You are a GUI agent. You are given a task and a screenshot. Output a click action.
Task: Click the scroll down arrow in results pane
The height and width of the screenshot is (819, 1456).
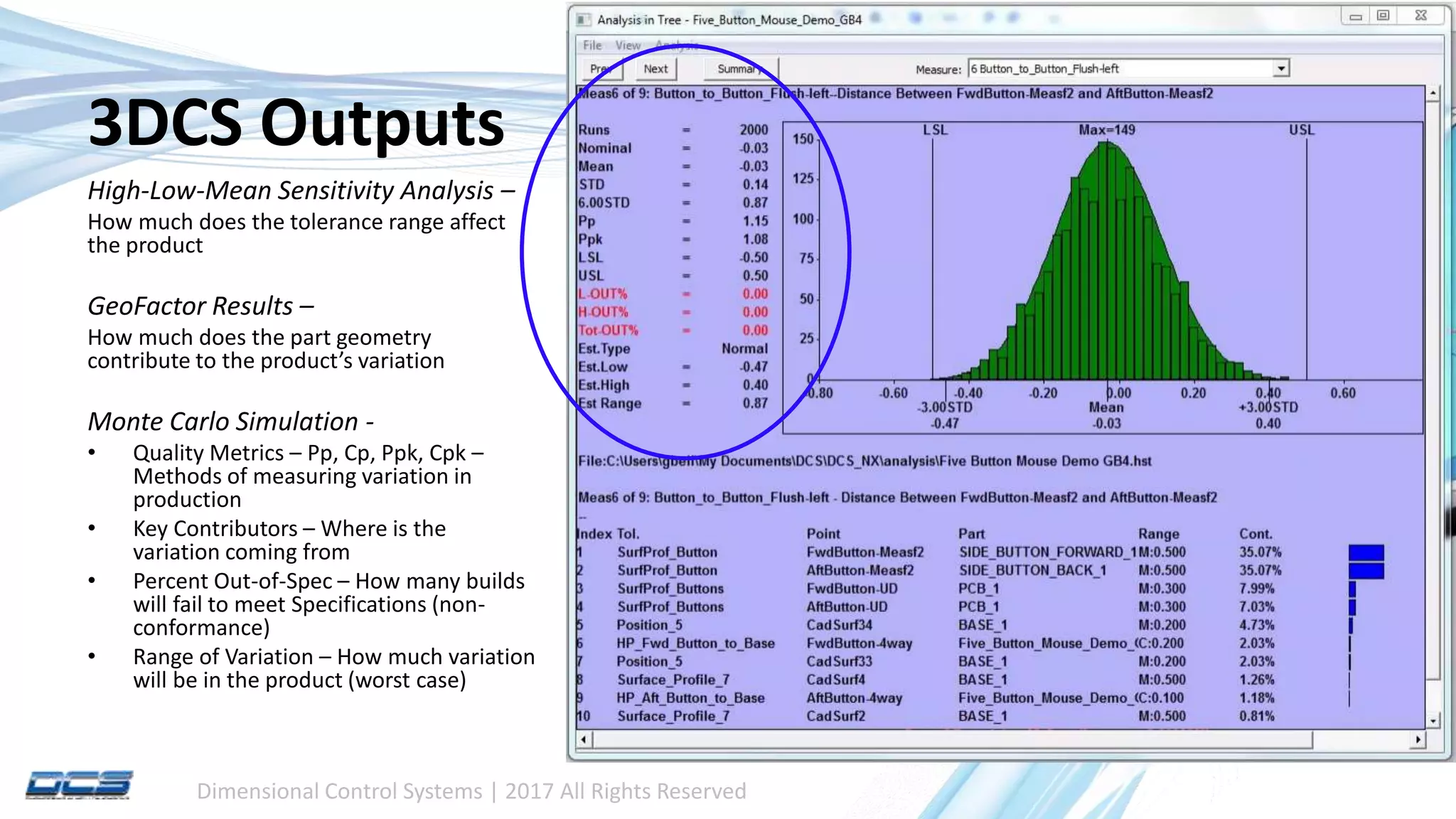tap(1433, 721)
